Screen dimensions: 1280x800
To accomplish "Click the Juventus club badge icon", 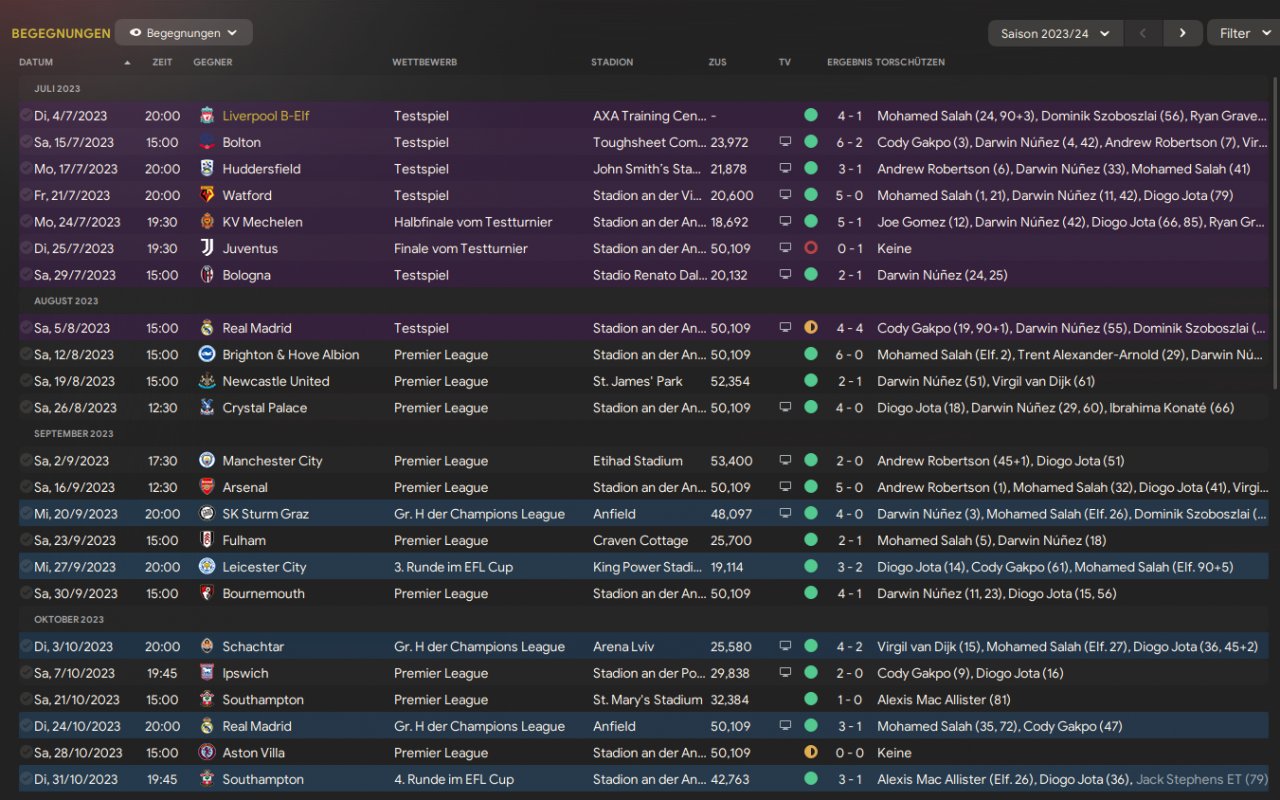I will pyautogui.click(x=207, y=248).
